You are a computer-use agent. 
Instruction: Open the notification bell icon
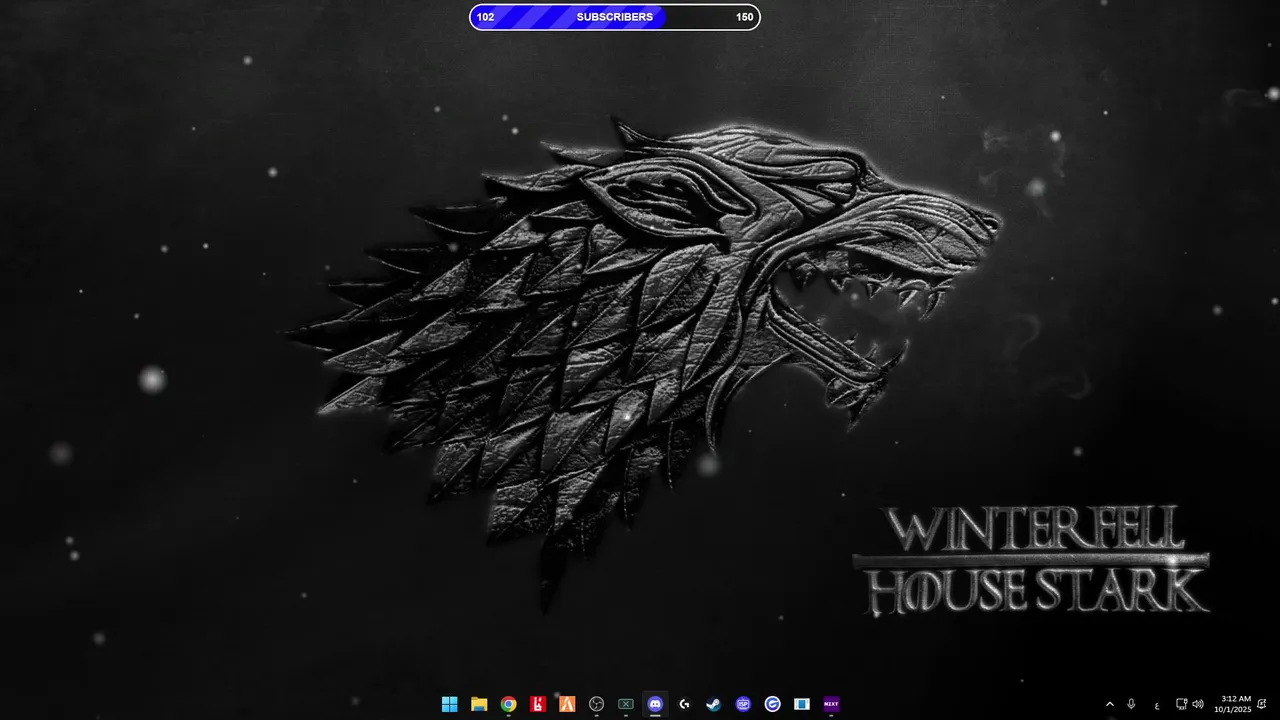coord(1262,704)
